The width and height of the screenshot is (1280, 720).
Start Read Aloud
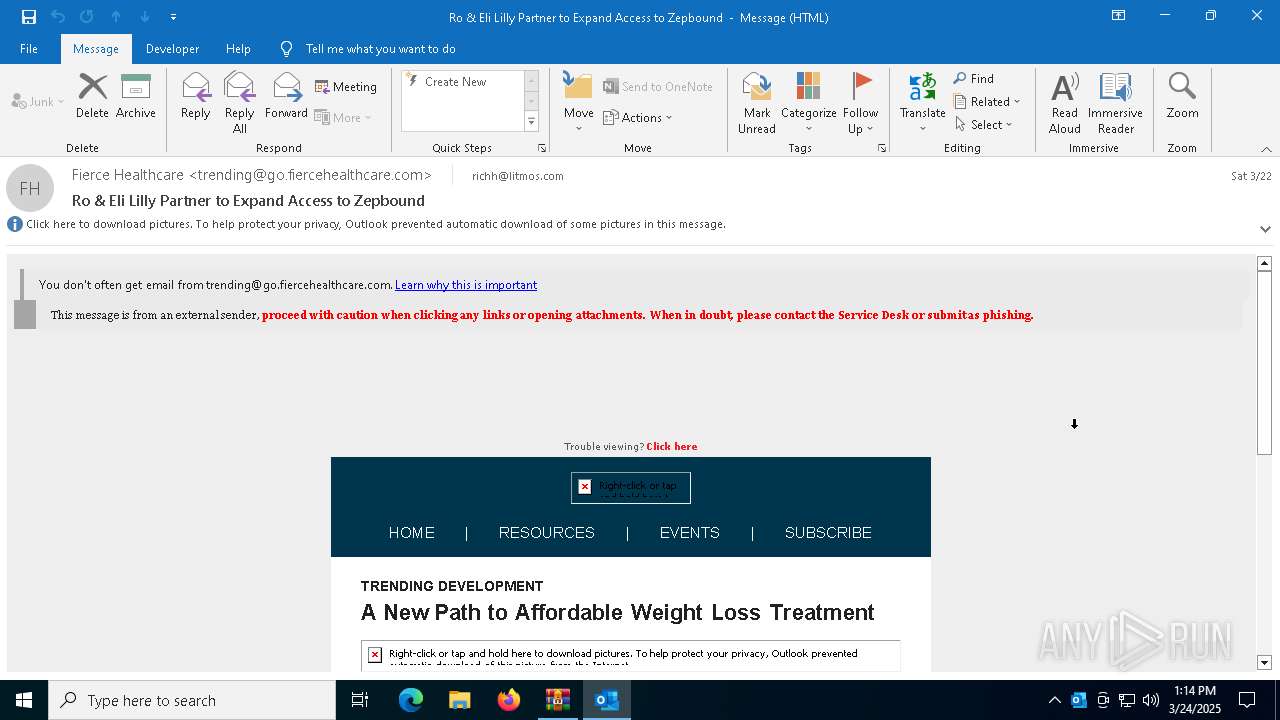[x=1065, y=103]
